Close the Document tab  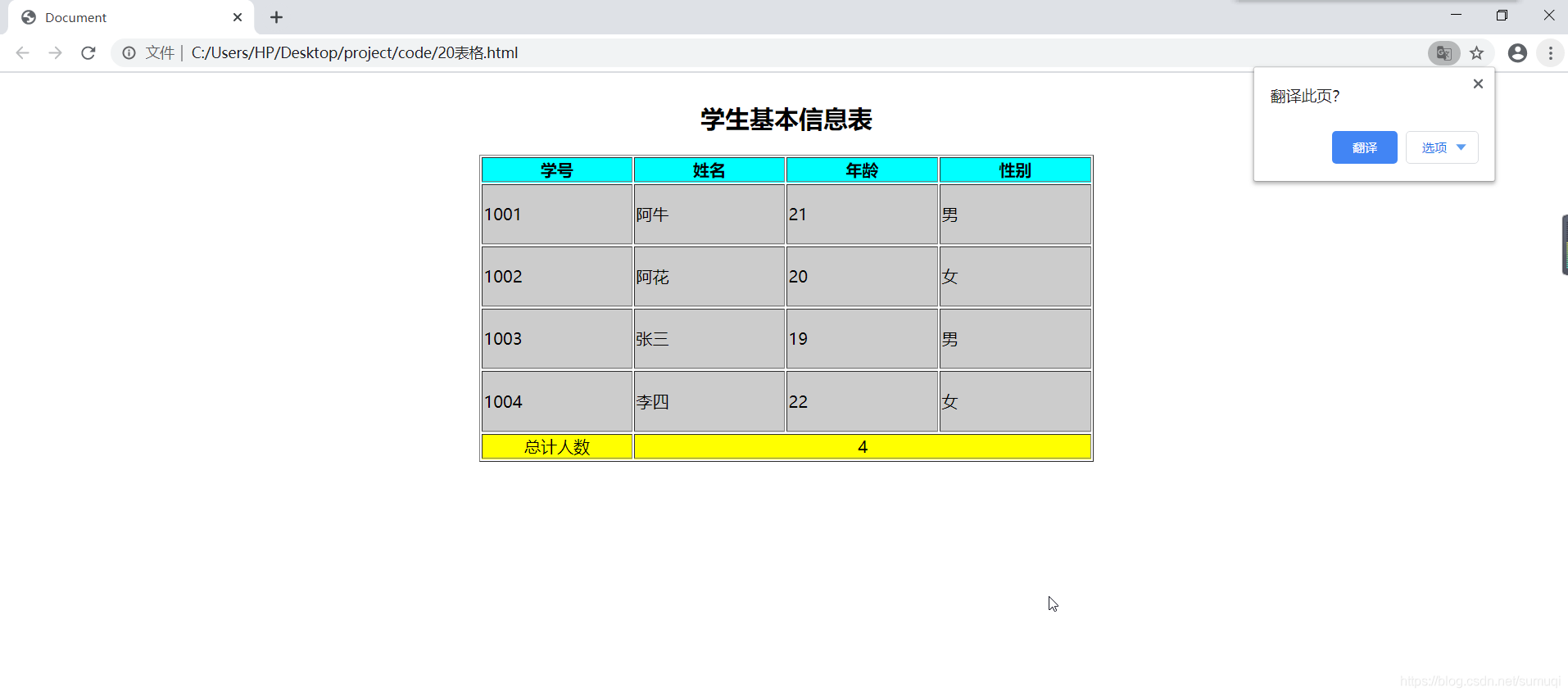pos(238,17)
